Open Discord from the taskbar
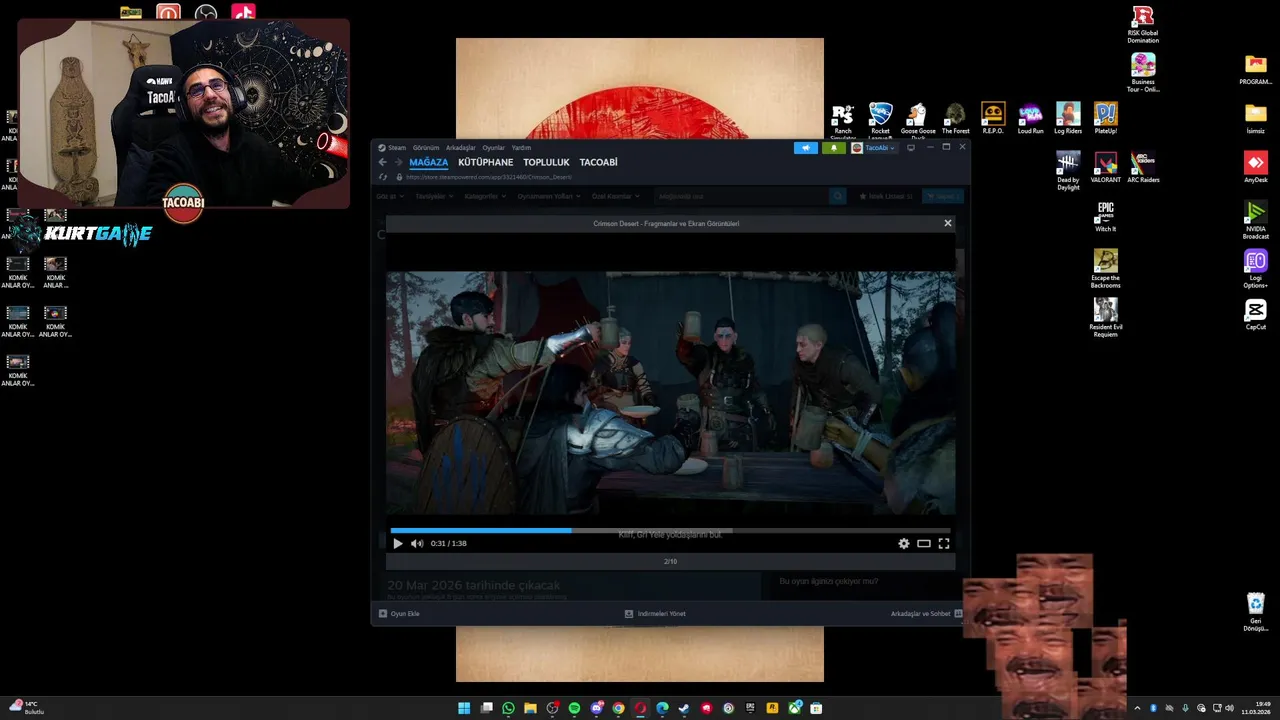The image size is (1280, 720). 596,708
